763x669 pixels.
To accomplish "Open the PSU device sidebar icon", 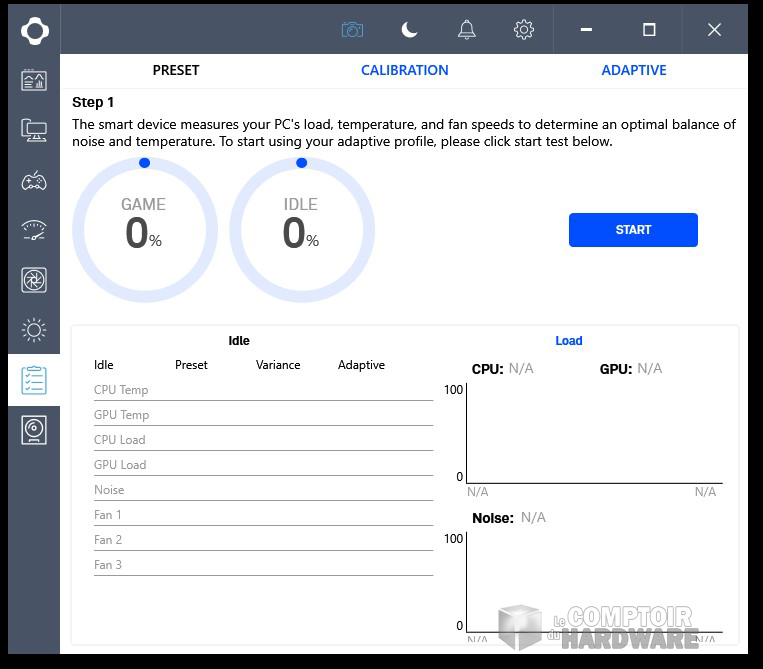I will (x=34, y=430).
